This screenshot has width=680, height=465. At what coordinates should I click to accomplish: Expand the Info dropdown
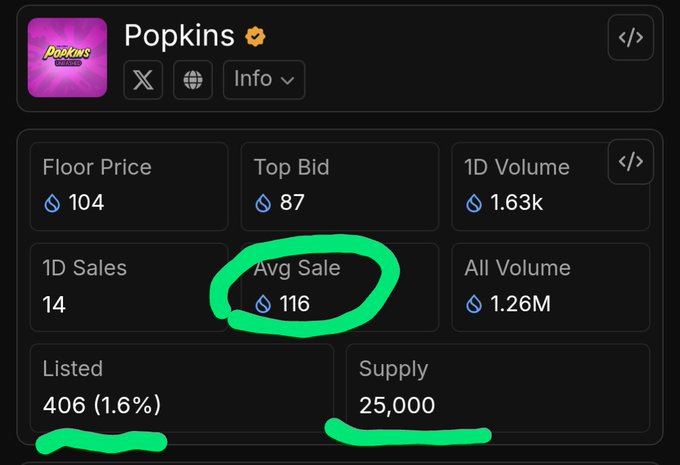[x=264, y=79]
